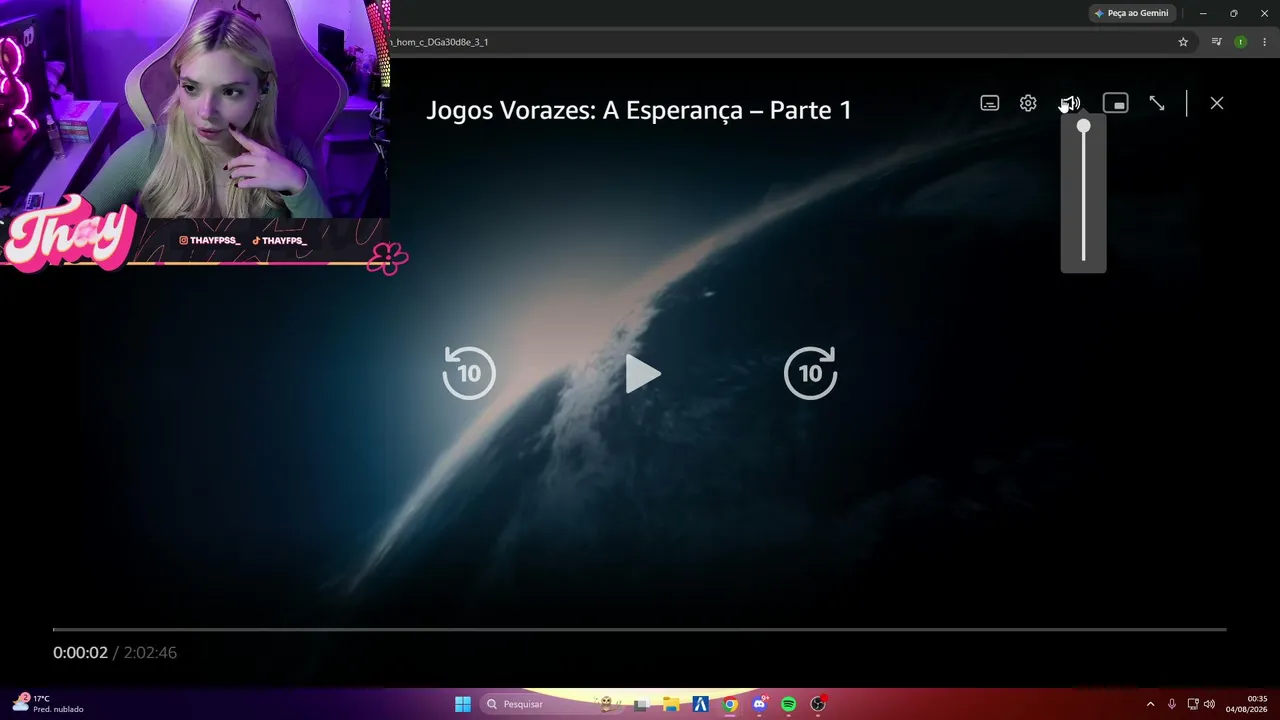1280x720 pixels.
Task: Switch to Google Chrome in the taskbar
Action: pyautogui.click(x=730, y=704)
